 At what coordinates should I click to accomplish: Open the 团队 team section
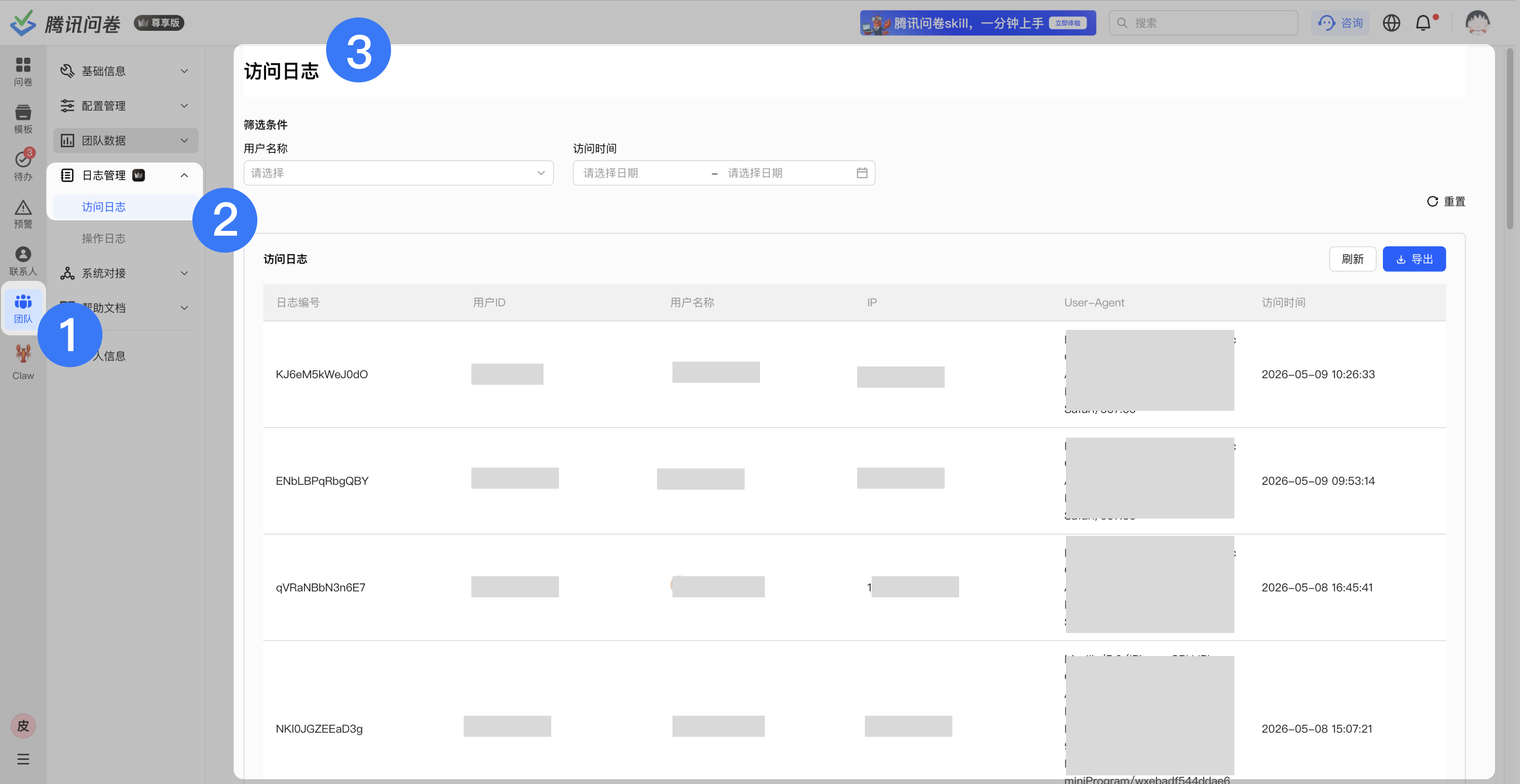pyautogui.click(x=23, y=308)
